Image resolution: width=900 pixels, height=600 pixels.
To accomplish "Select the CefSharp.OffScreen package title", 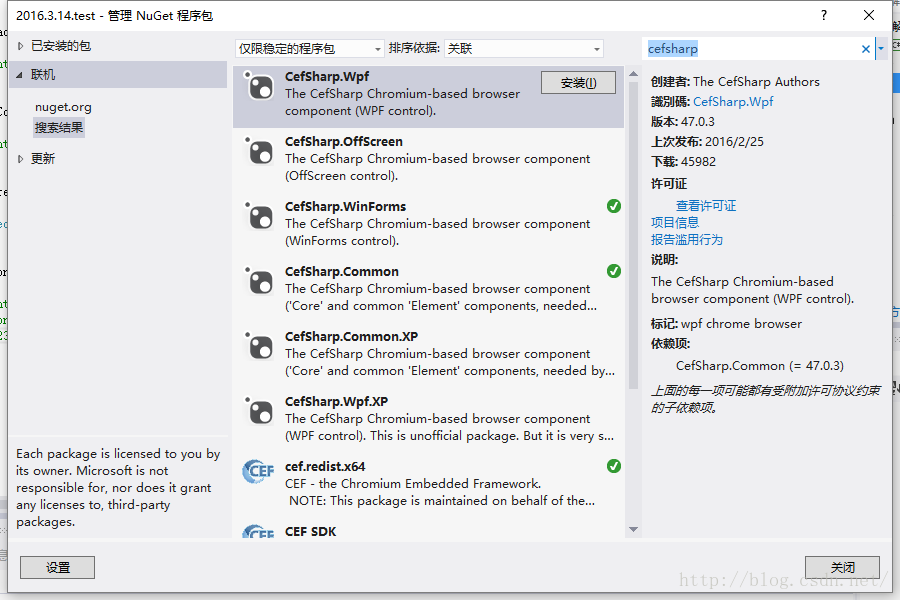I will coord(344,141).
